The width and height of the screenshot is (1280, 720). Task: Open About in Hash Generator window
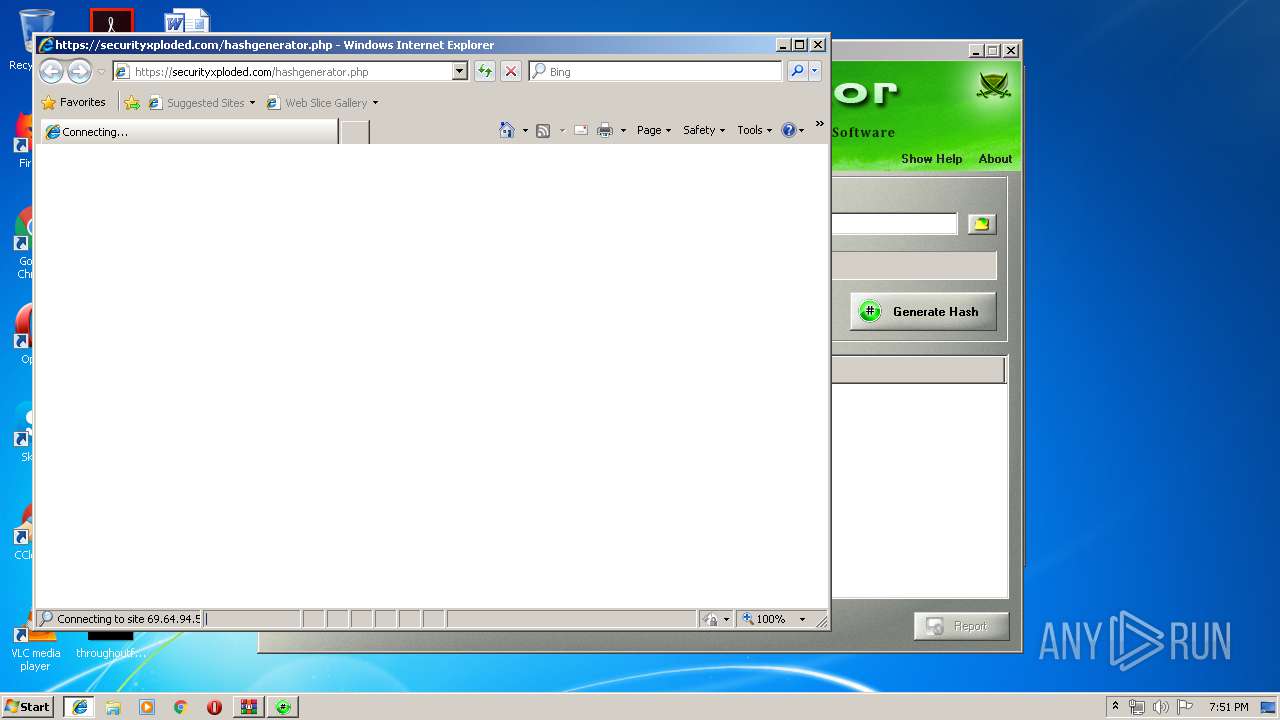coord(995,159)
